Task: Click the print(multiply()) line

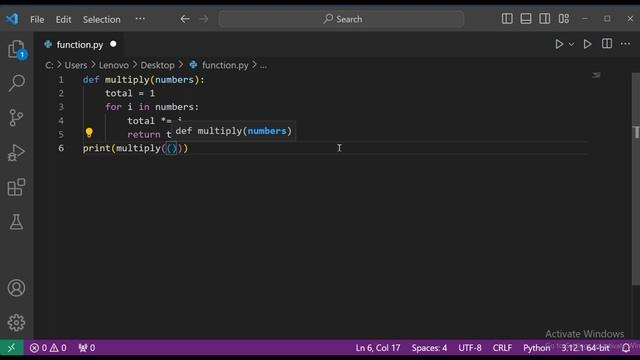Action: click(x=135, y=148)
